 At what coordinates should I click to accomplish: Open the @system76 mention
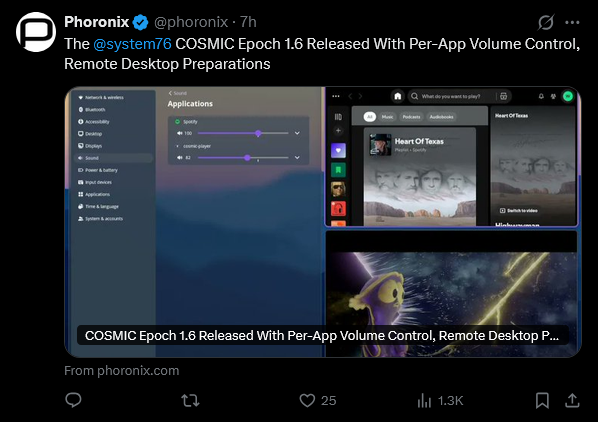pyautogui.click(x=132, y=44)
